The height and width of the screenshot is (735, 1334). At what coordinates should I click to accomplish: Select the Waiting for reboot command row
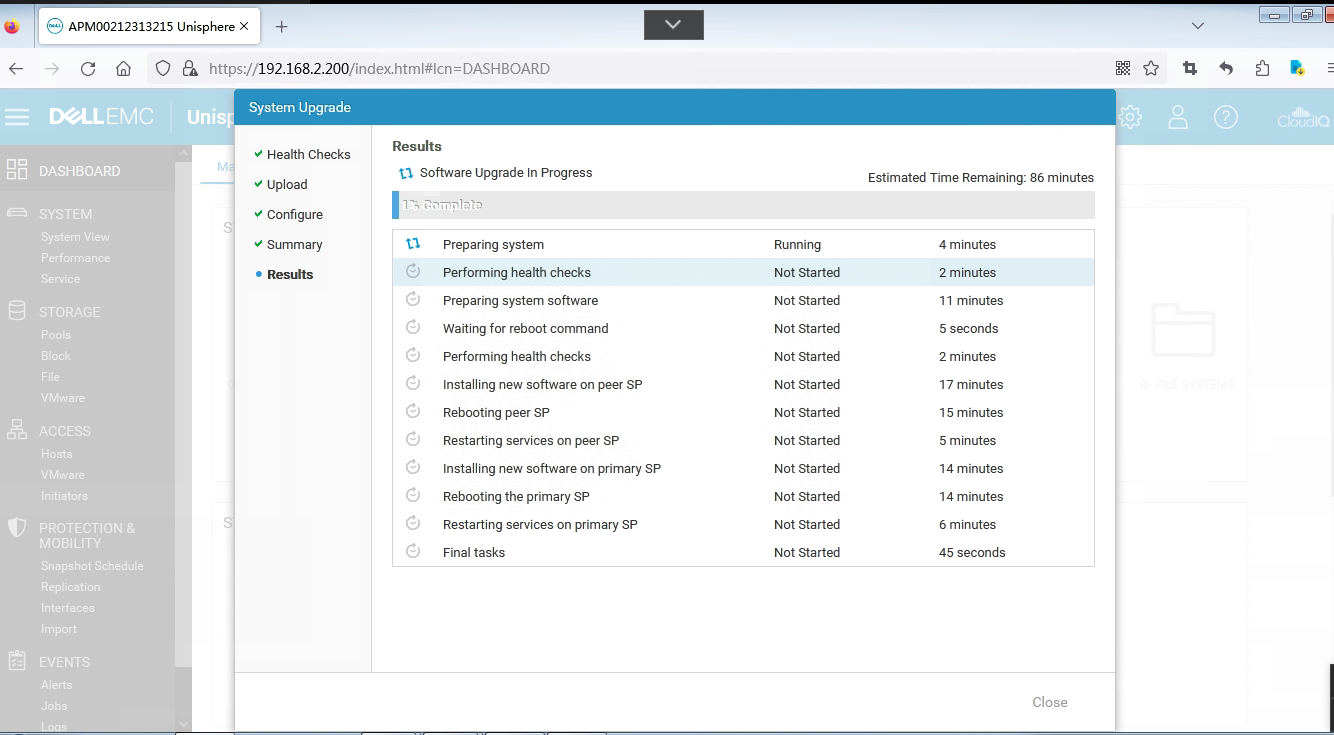pos(743,328)
